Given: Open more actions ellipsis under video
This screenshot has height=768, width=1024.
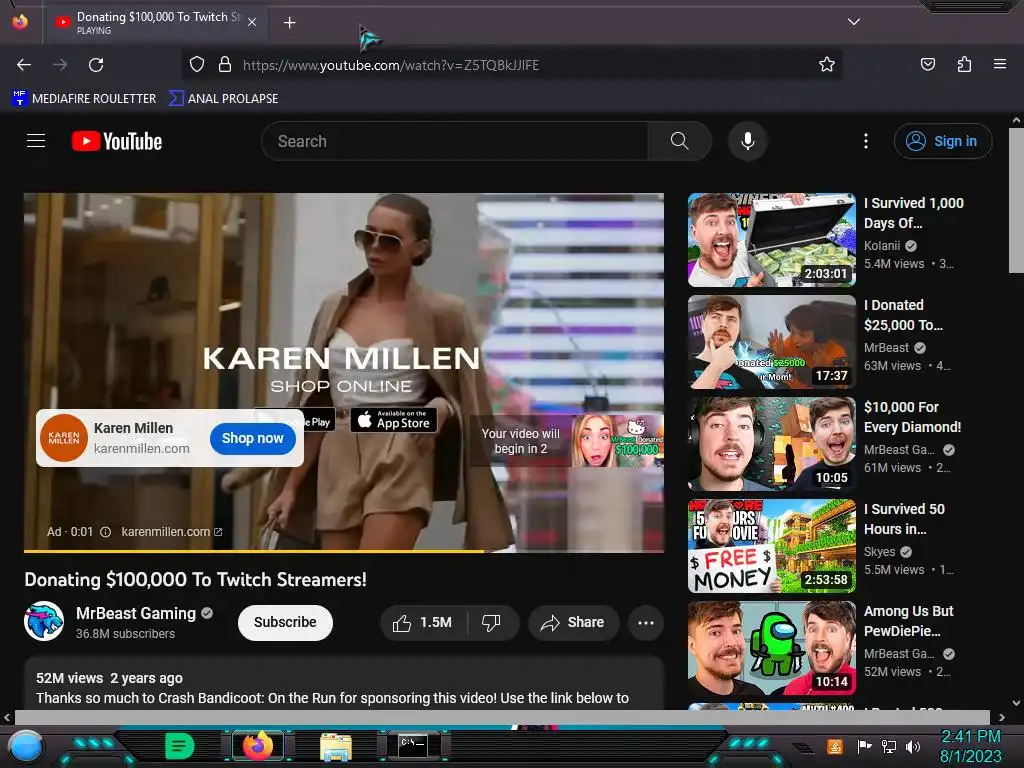Looking at the screenshot, I should coord(646,623).
